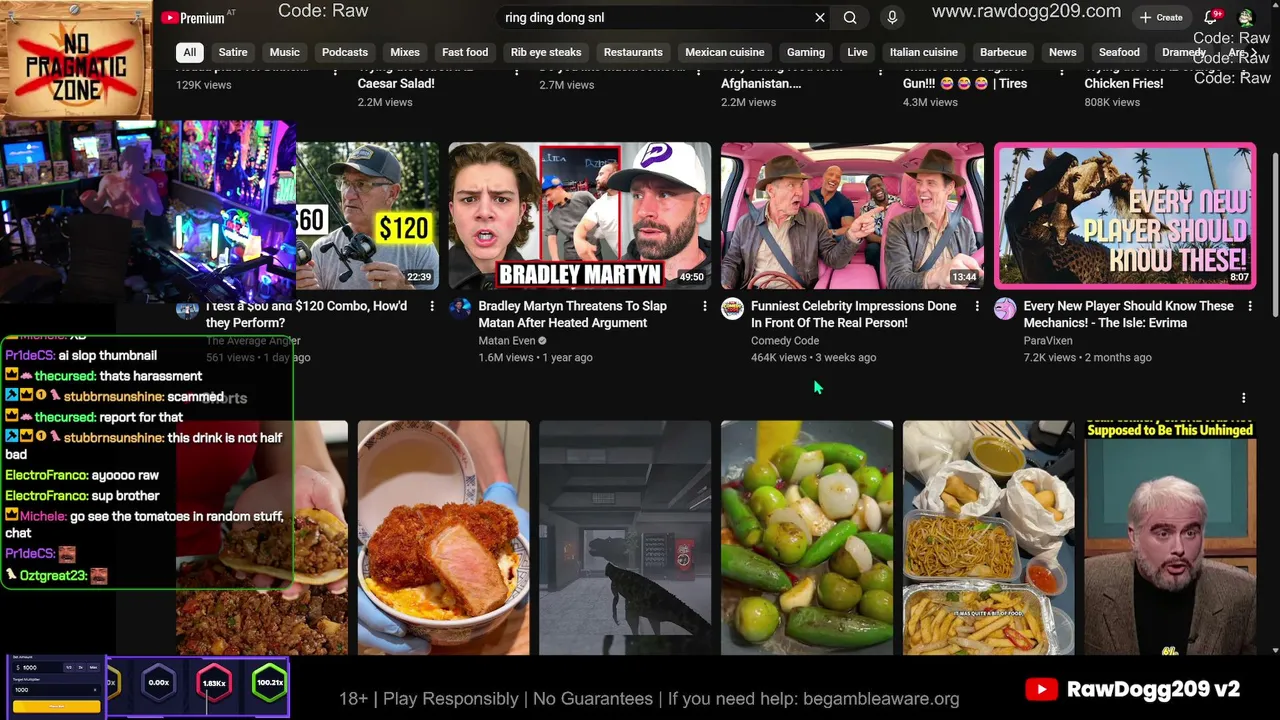This screenshot has width=1280, height=720.
Task: Click the Target Multiplier input field
Action: (56, 690)
